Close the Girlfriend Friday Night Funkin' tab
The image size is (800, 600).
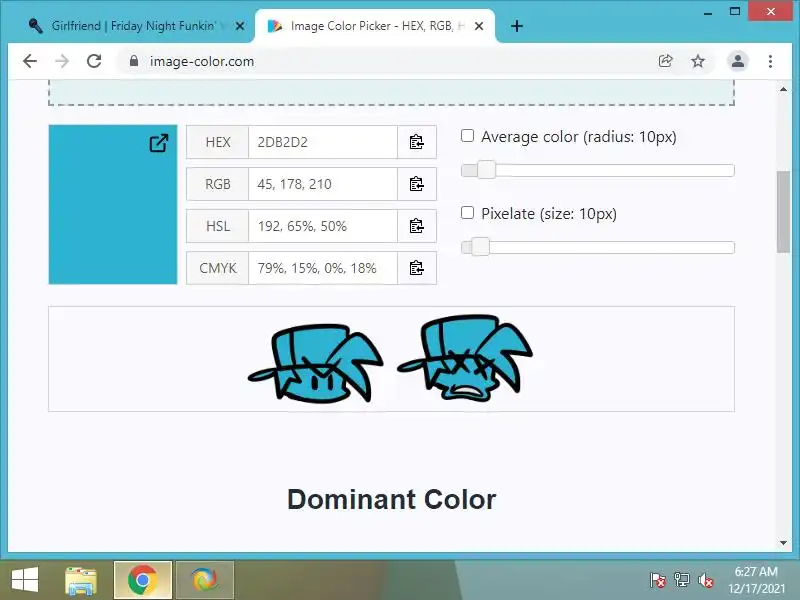[x=240, y=26]
